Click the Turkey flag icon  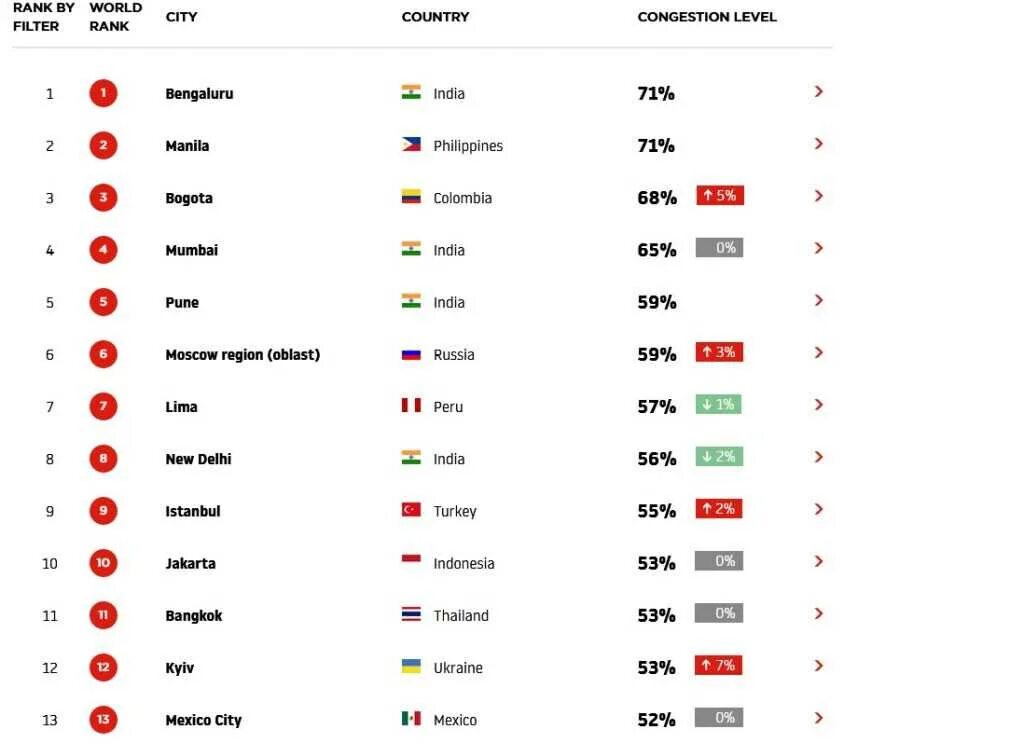(x=411, y=510)
